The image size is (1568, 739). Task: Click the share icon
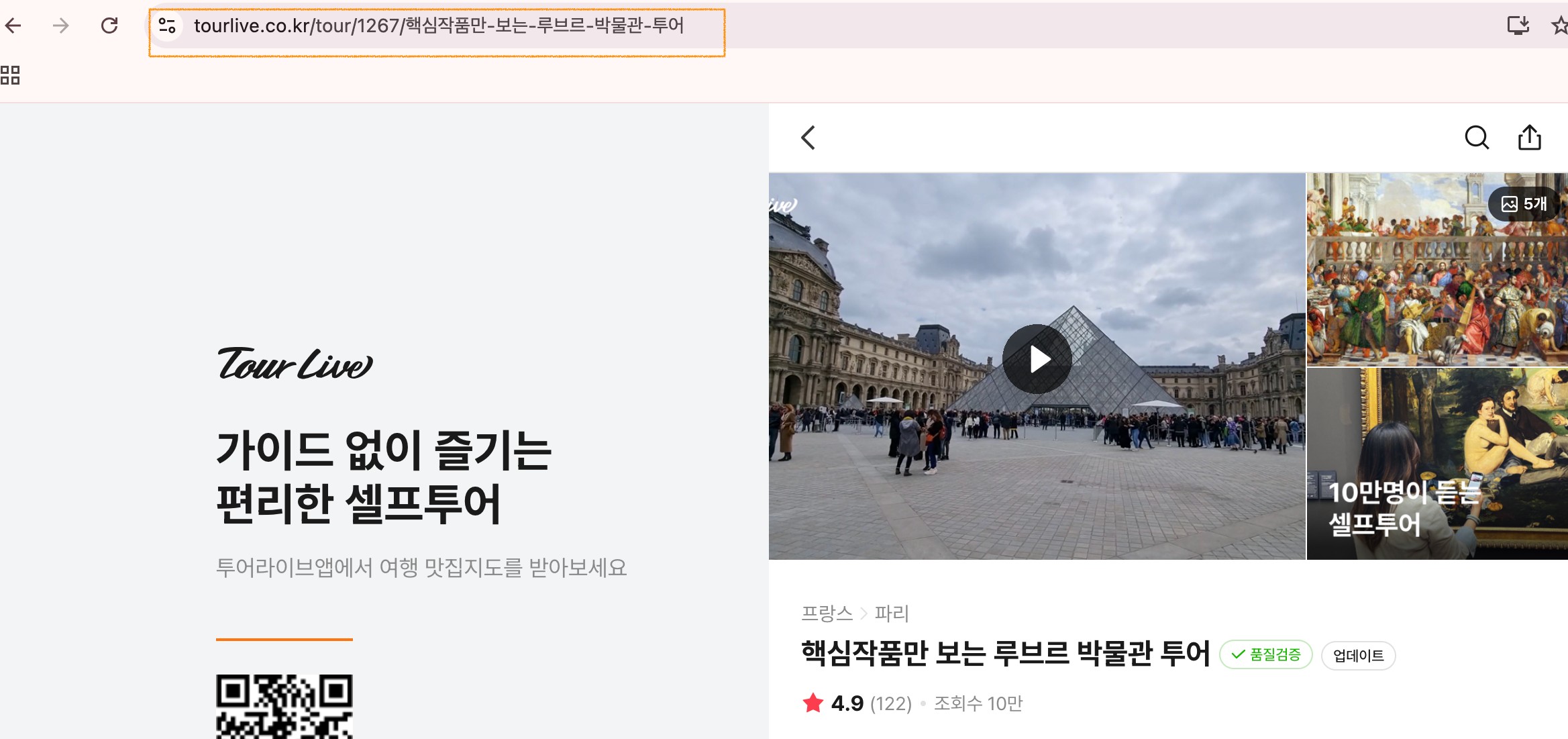point(1529,138)
